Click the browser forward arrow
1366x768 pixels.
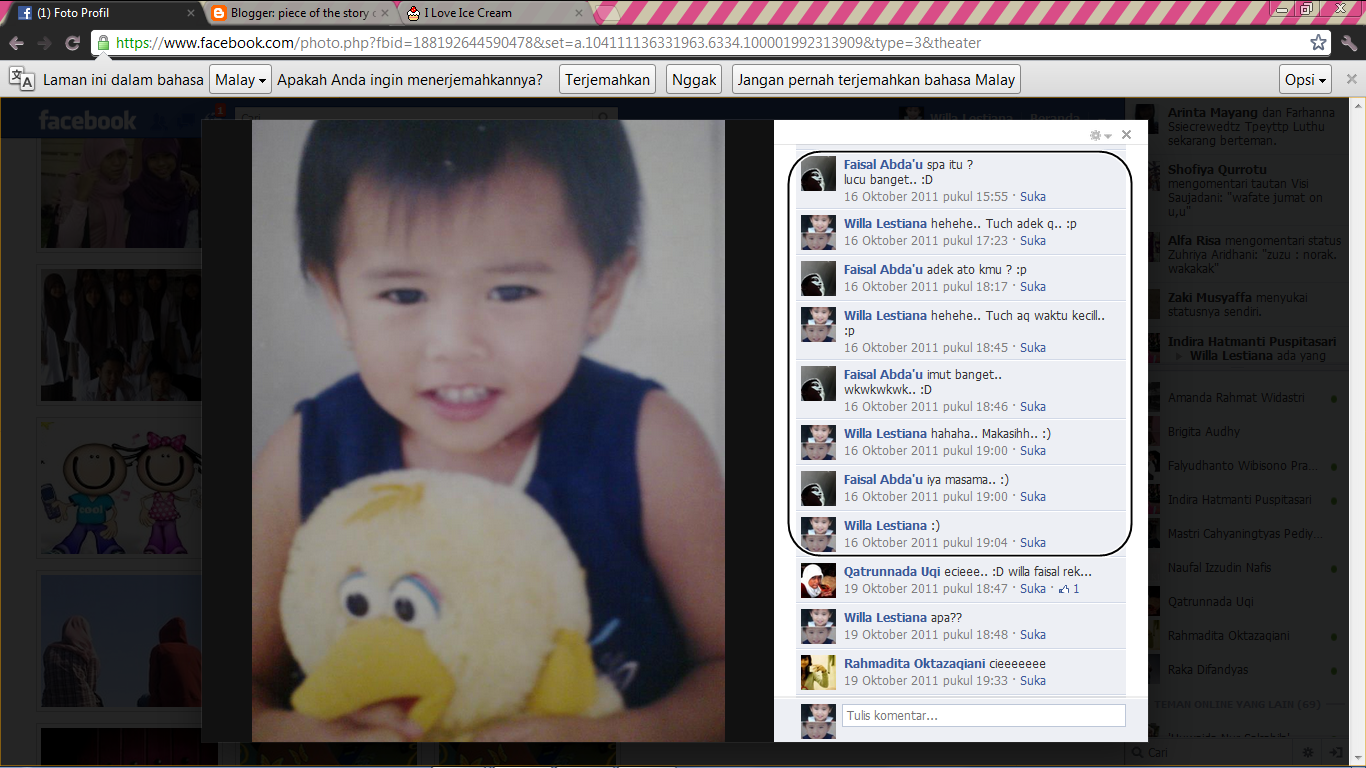pos(44,43)
